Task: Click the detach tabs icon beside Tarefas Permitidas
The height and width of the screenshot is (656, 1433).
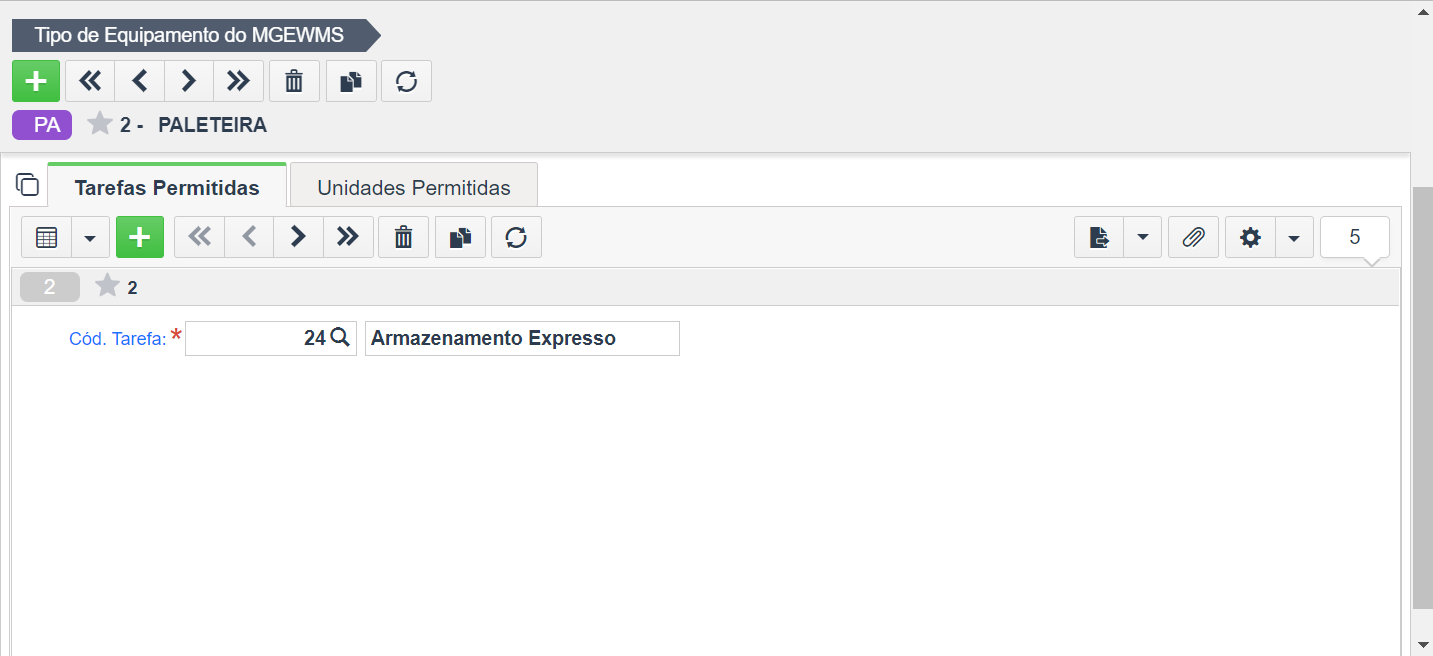Action: click(28, 184)
